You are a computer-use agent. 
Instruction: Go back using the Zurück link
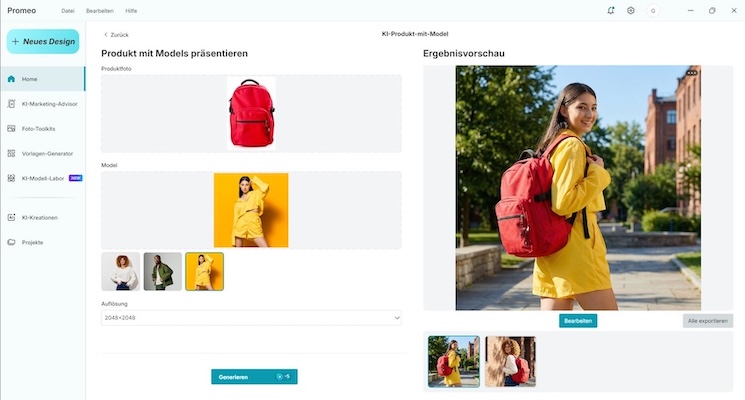click(116, 35)
